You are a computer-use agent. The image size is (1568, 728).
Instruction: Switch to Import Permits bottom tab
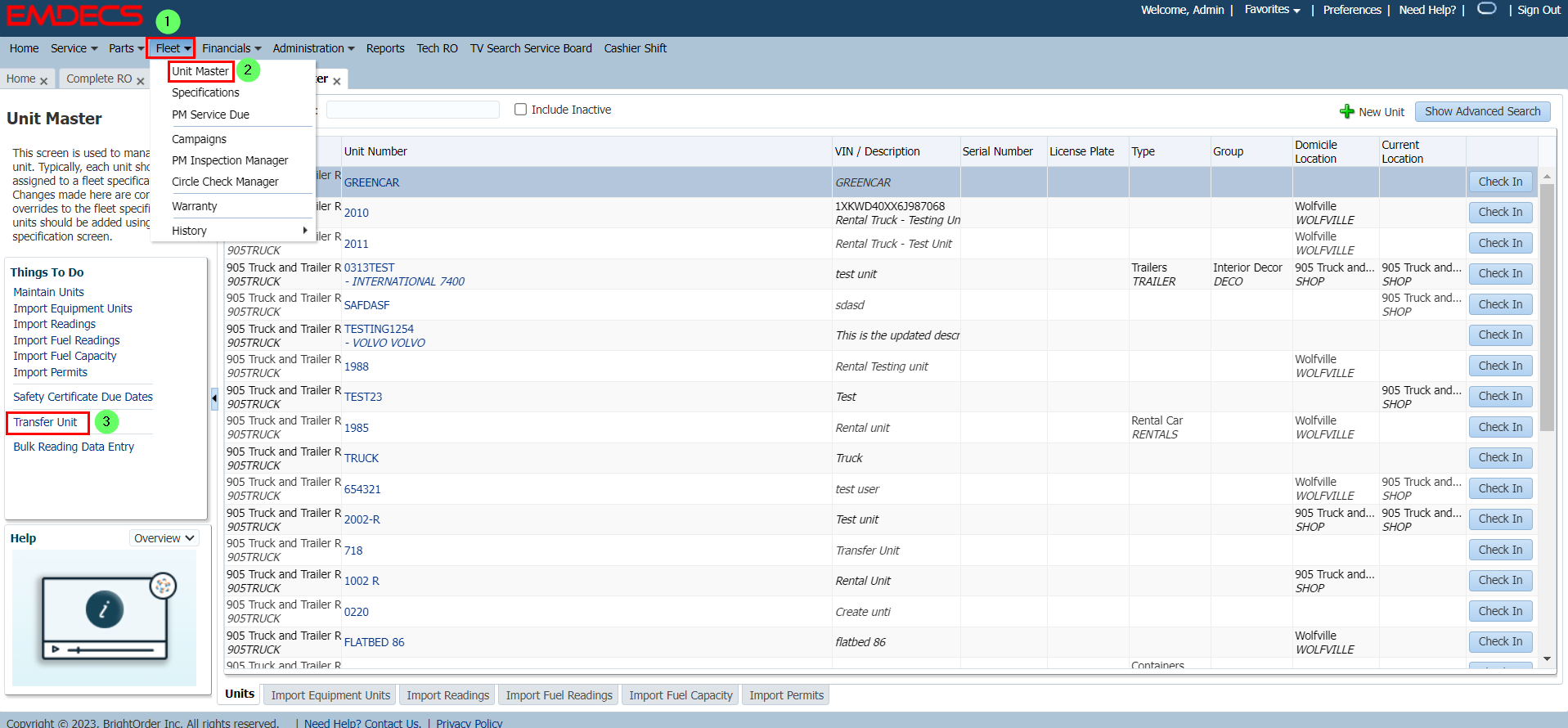tap(786, 695)
